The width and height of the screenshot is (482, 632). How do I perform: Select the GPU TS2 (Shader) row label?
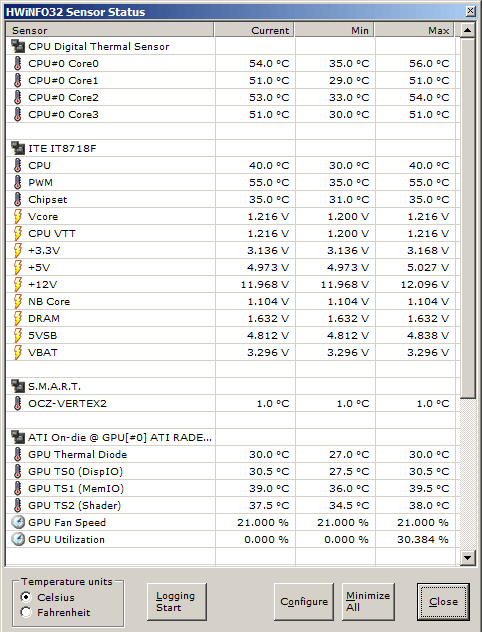click(75, 505)
